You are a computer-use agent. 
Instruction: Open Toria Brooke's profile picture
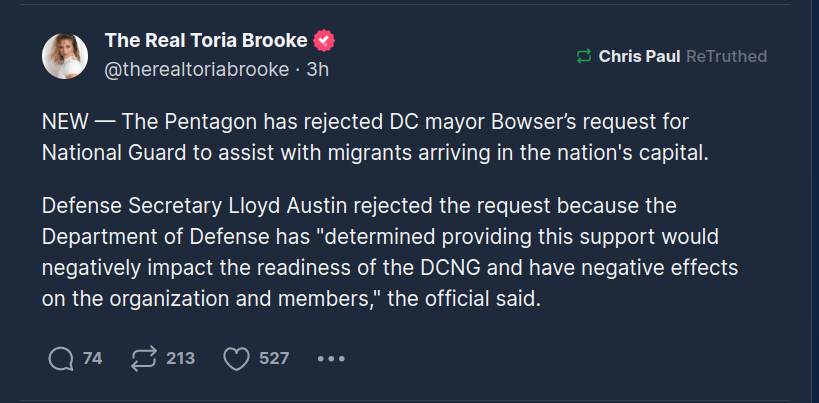65,55
